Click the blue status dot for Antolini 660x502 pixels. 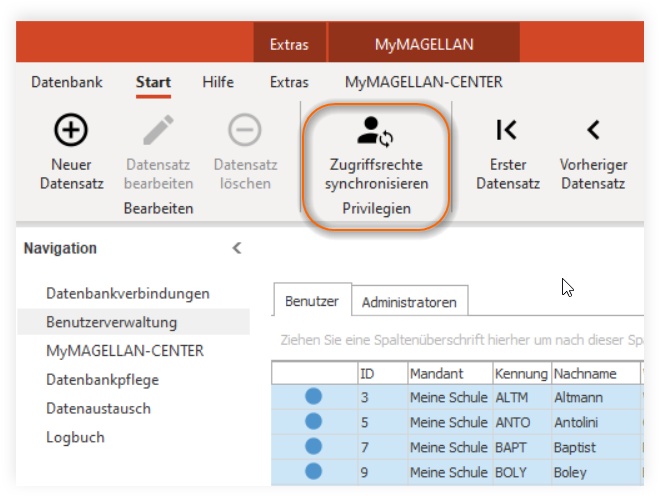click(314, 421)
